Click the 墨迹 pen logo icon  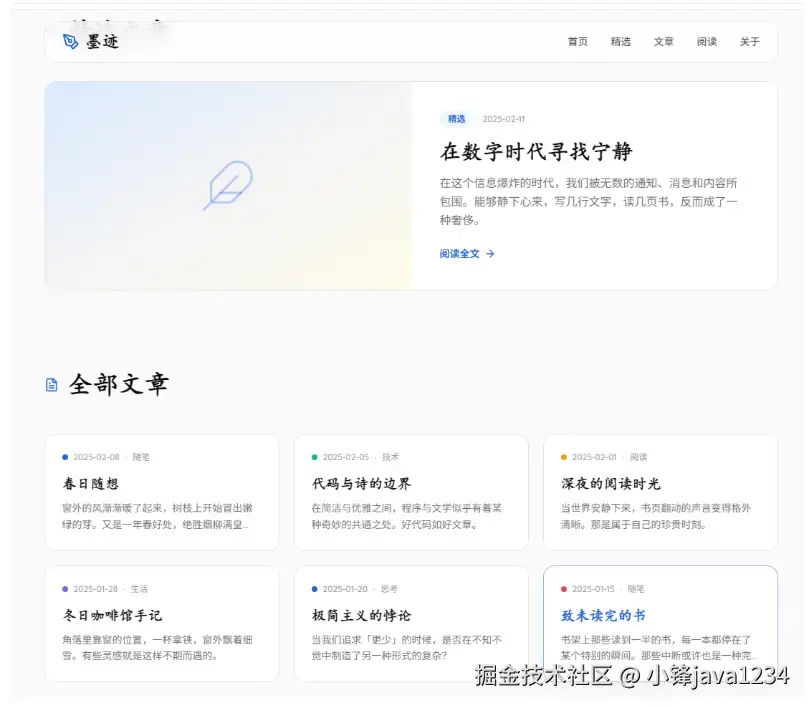click(x=70, y=41)
